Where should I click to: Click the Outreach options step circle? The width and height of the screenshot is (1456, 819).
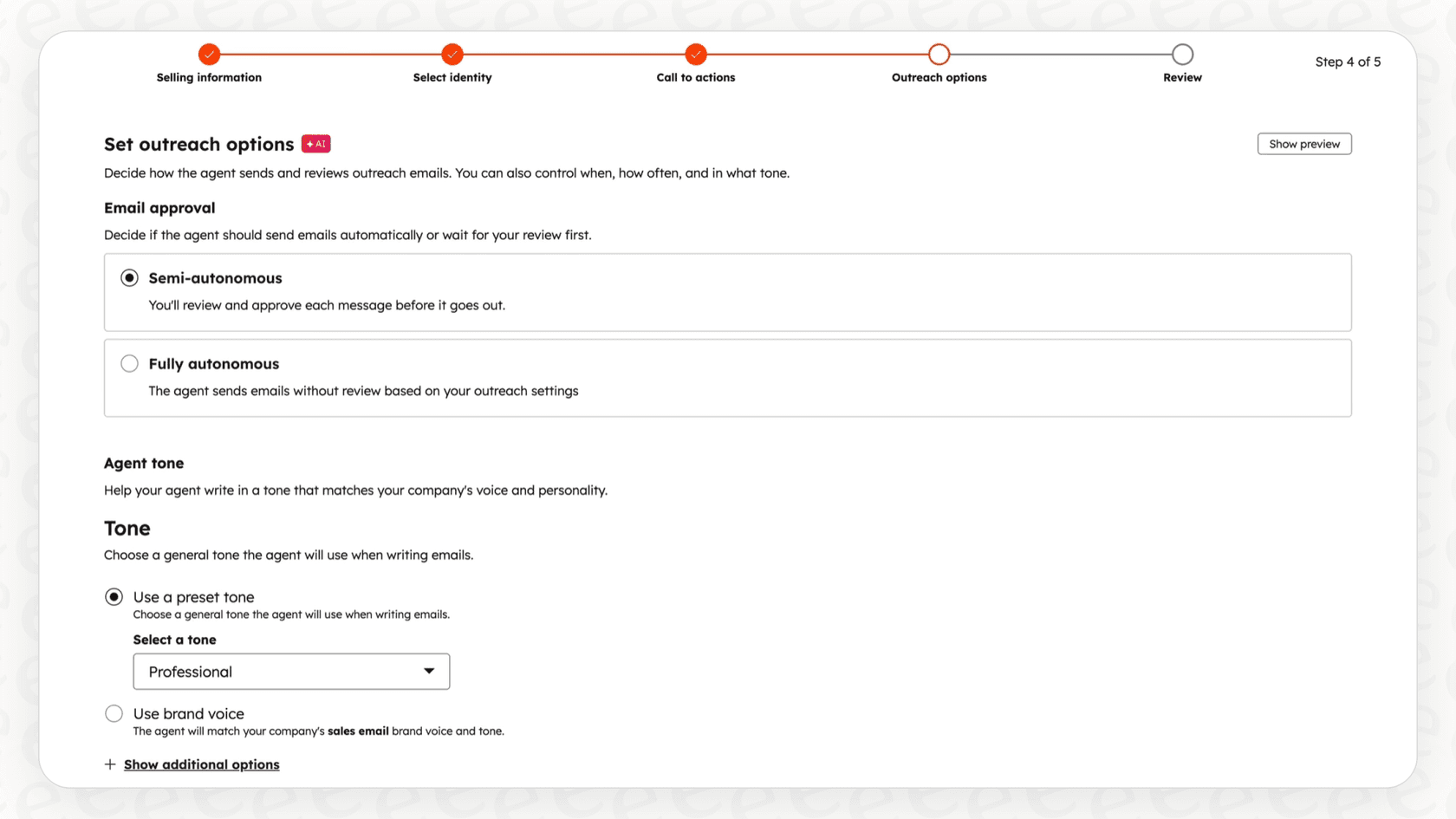point(939,55)
